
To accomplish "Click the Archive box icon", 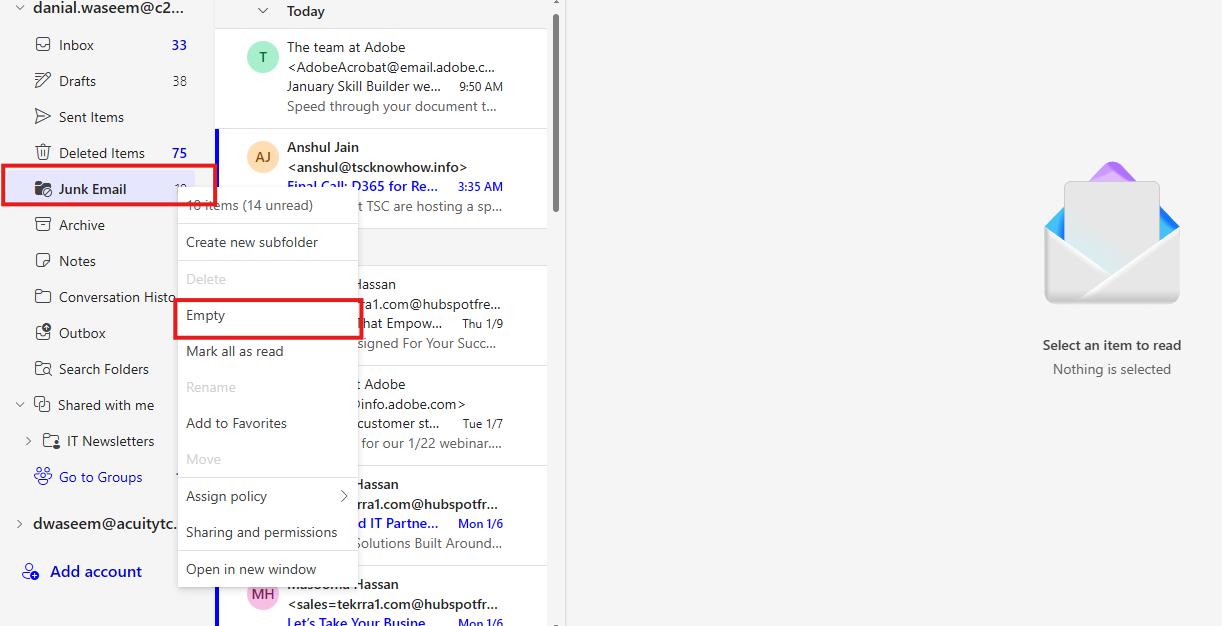I will click(42, 225).
